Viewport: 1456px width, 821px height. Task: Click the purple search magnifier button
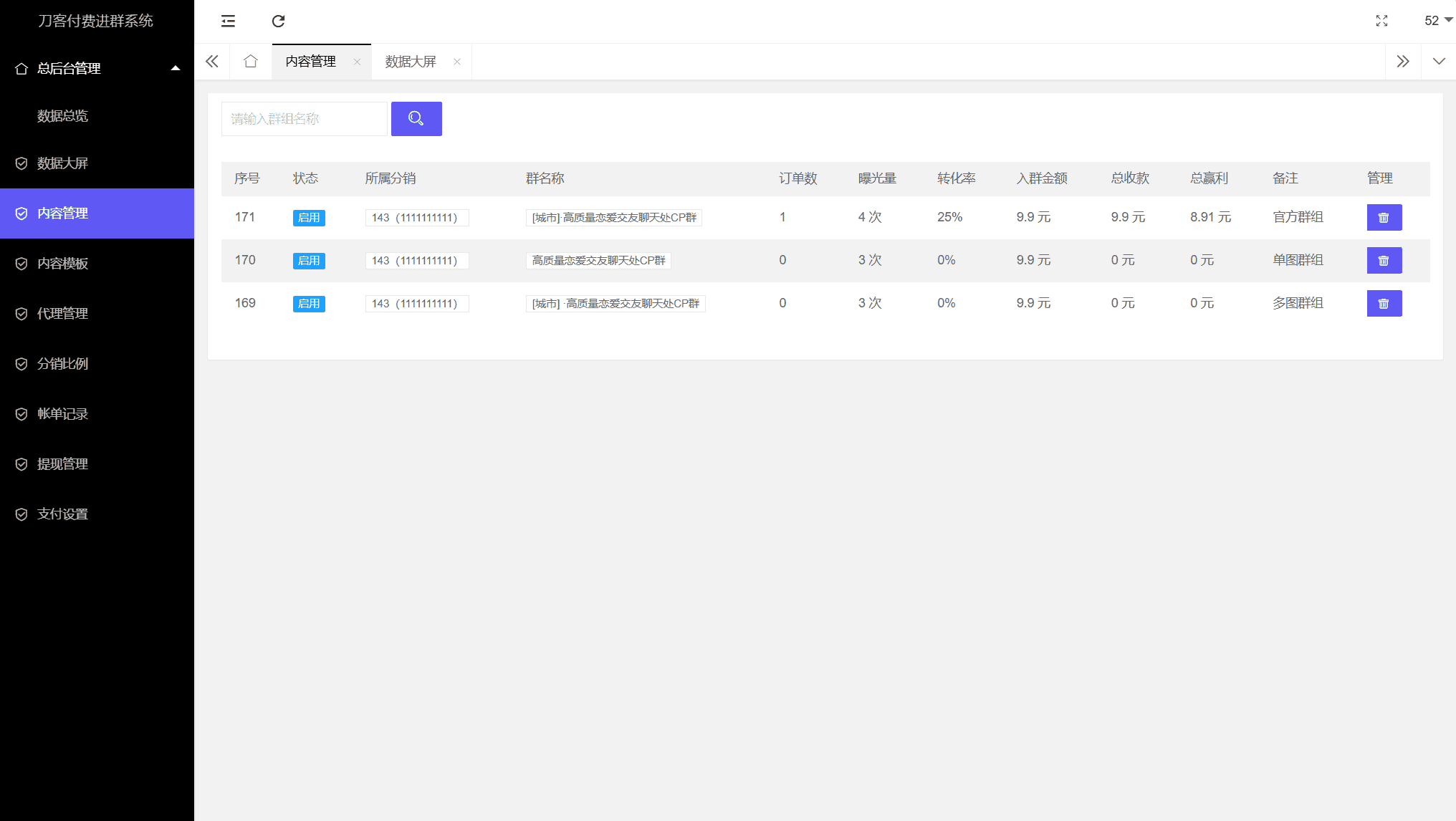click(x=416, y=118)
